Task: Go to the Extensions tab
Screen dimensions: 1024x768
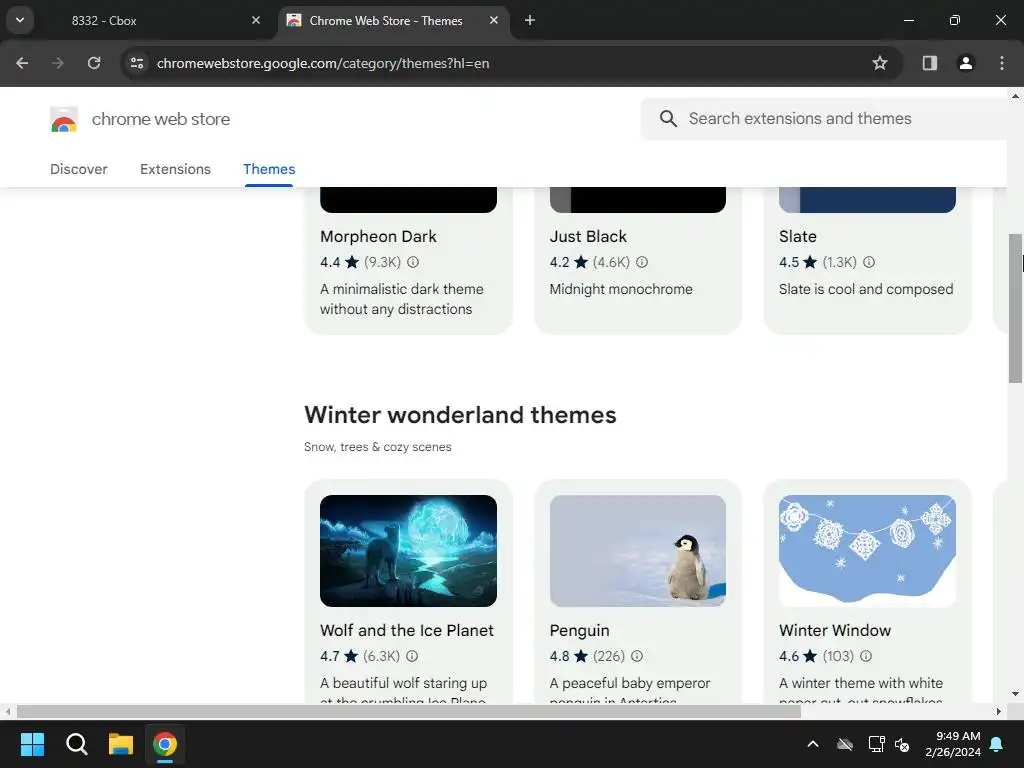Action: coord(175,169)
